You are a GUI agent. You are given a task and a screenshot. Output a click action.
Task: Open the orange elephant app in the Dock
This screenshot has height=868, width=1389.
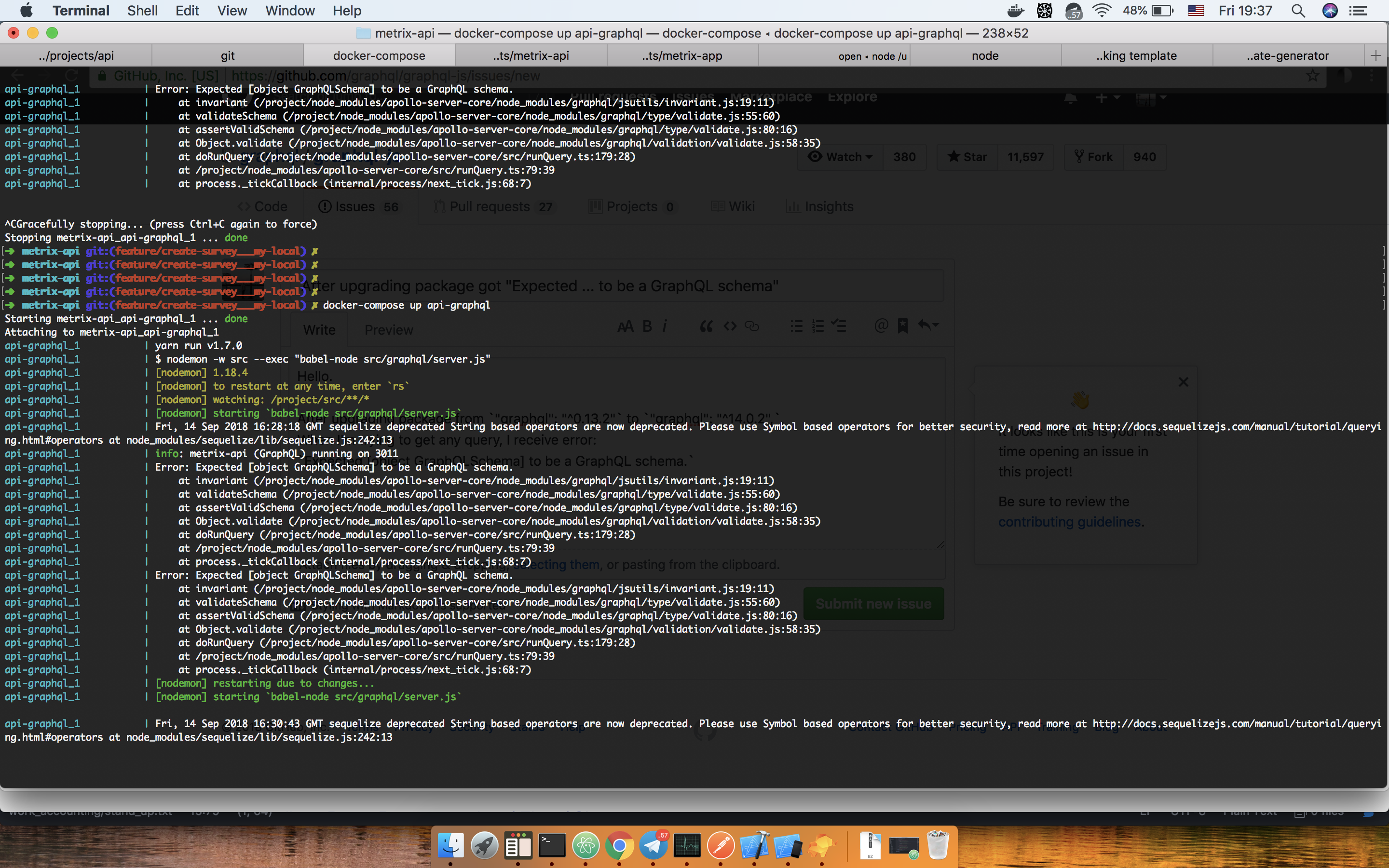[x=822, y=845]
